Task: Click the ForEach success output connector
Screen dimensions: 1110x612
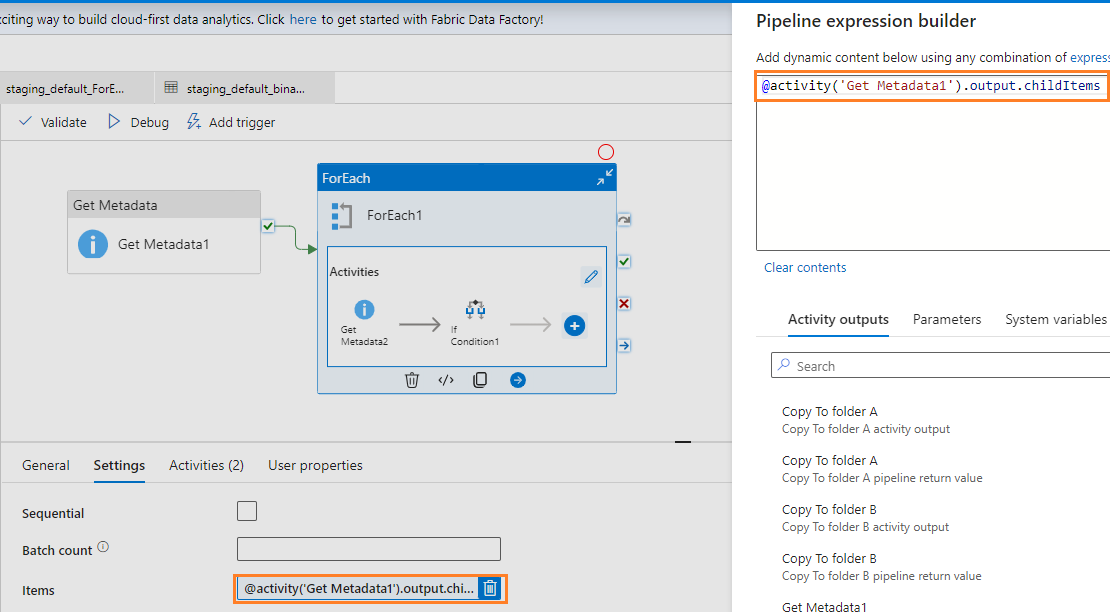Action: point(624,262)
